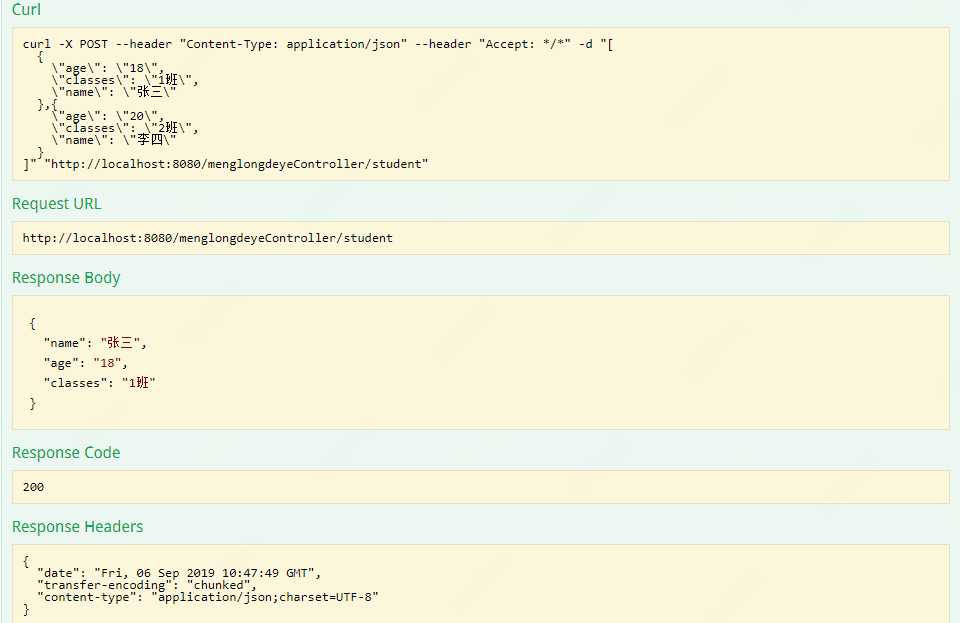The image size is (960, 623).
Task: Click the 200 response code value
Action: pyautogui.click(x=33, y=487)
